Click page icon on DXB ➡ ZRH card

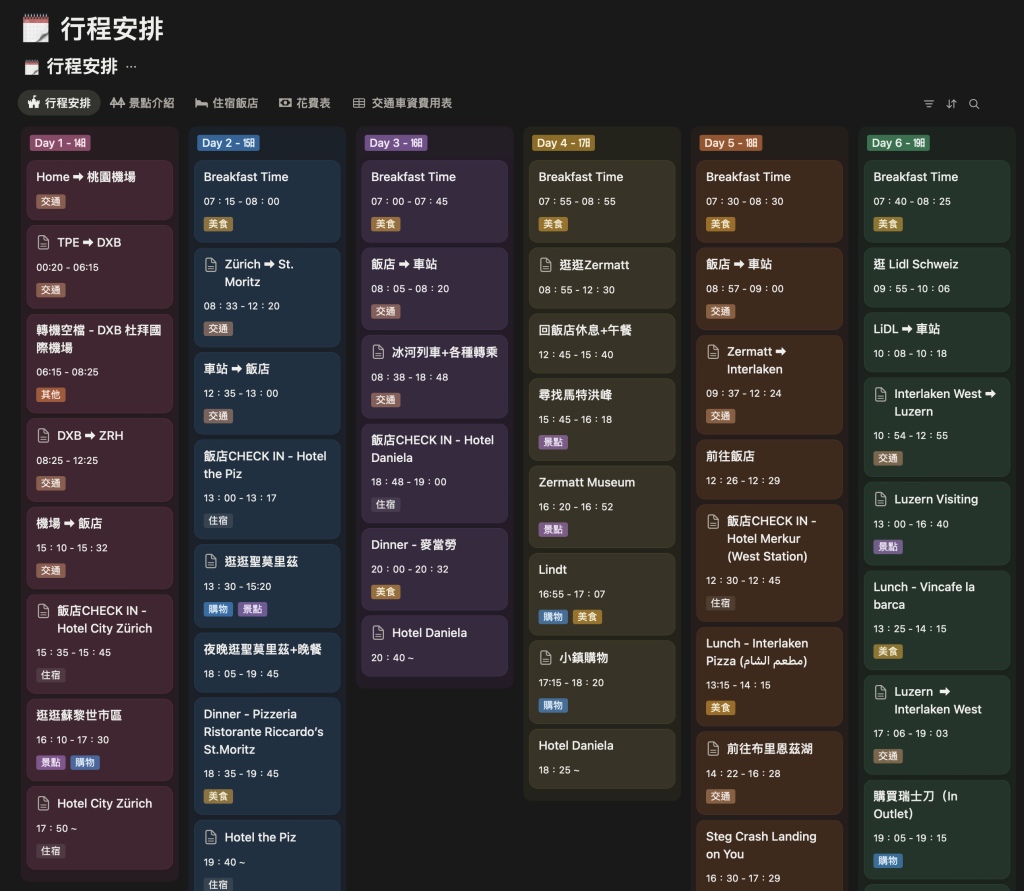(x=43, y=436)
